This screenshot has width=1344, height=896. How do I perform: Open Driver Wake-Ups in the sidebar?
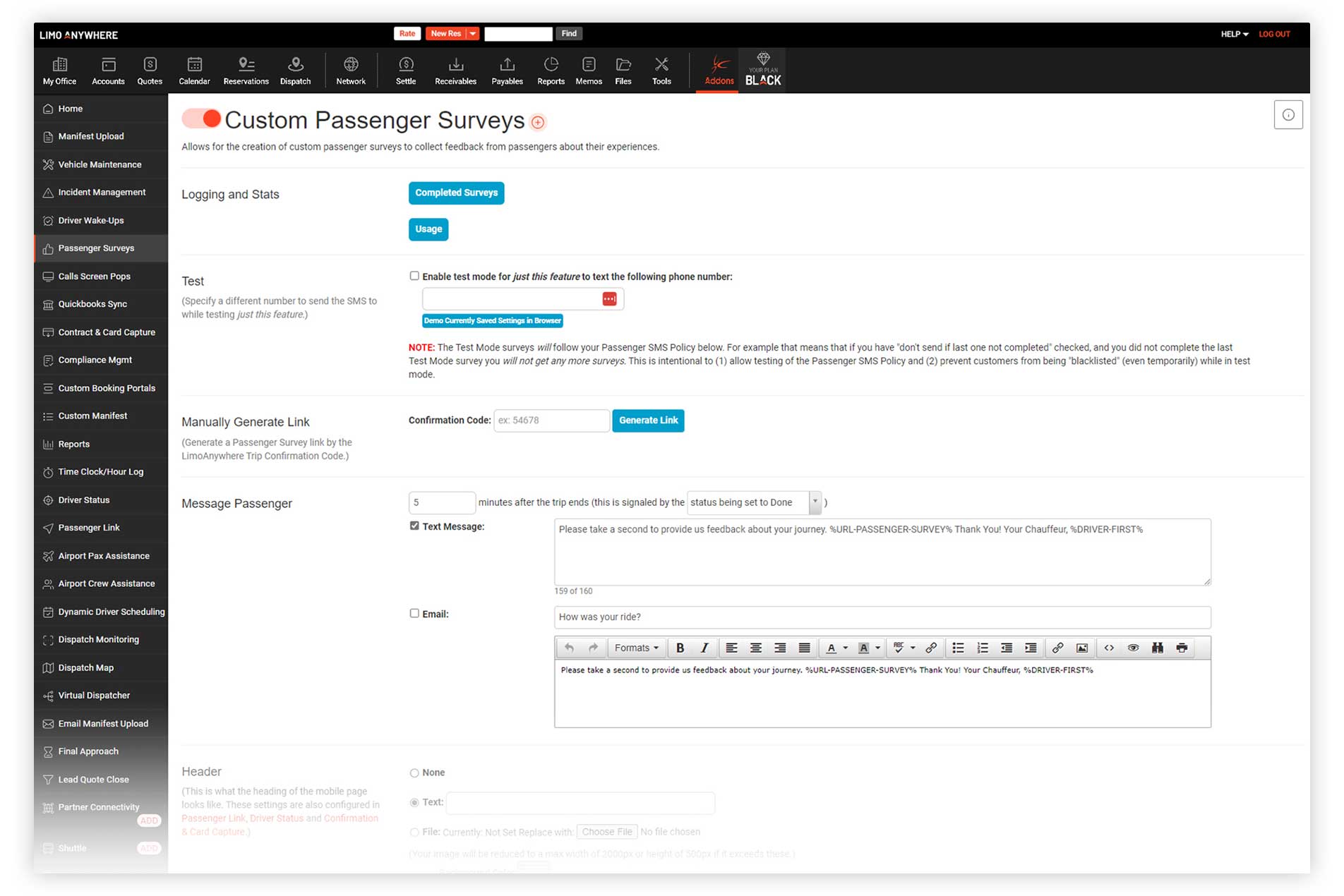click(91, 220)
